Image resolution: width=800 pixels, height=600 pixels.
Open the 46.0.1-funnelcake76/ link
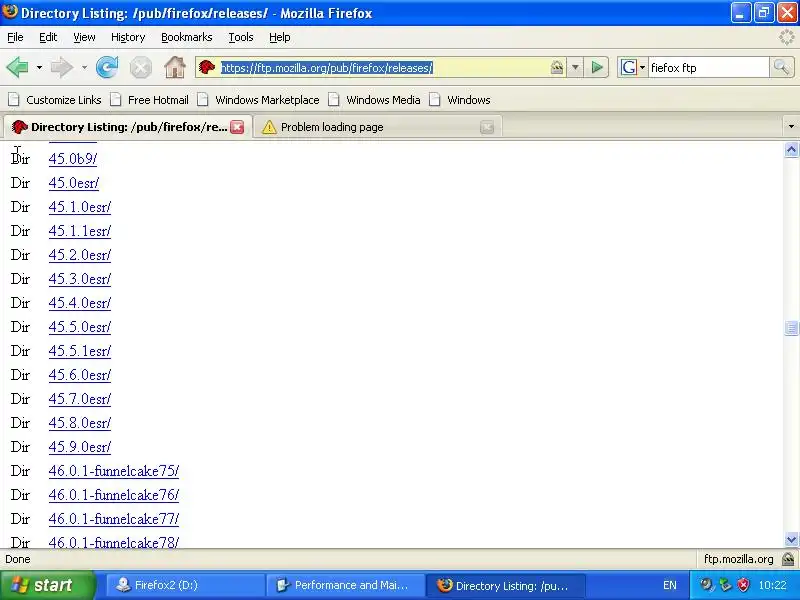[x=114, y=494]
